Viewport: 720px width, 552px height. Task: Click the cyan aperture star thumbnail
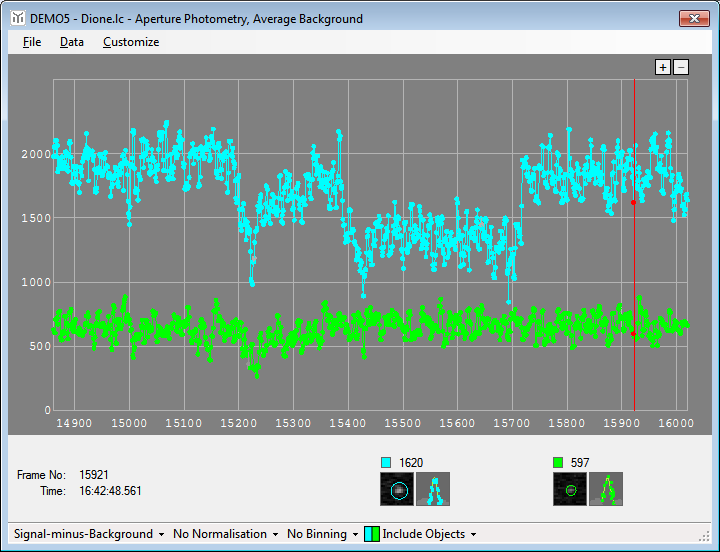click(x=397, y=489)
